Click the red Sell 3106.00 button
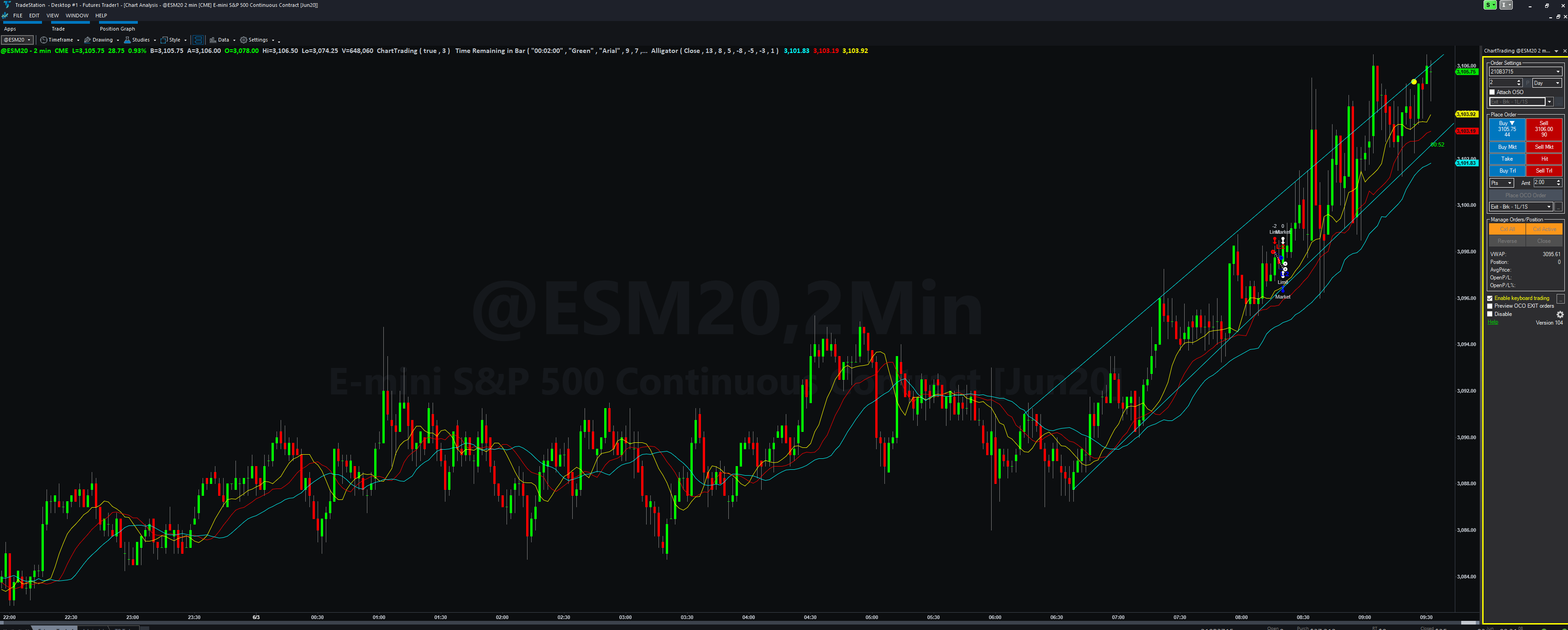1568x630 pixels. (x=1544, y=129)
